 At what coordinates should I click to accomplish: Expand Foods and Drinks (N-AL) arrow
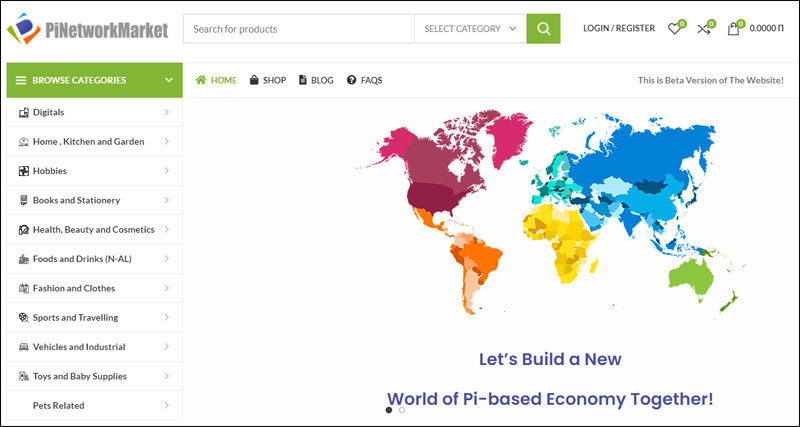tap(166, 259)
